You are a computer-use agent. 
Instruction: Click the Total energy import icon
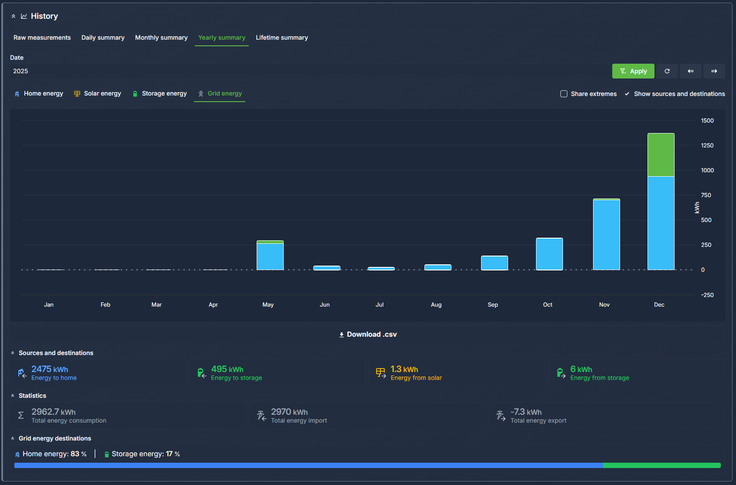[x=261, y=415]
